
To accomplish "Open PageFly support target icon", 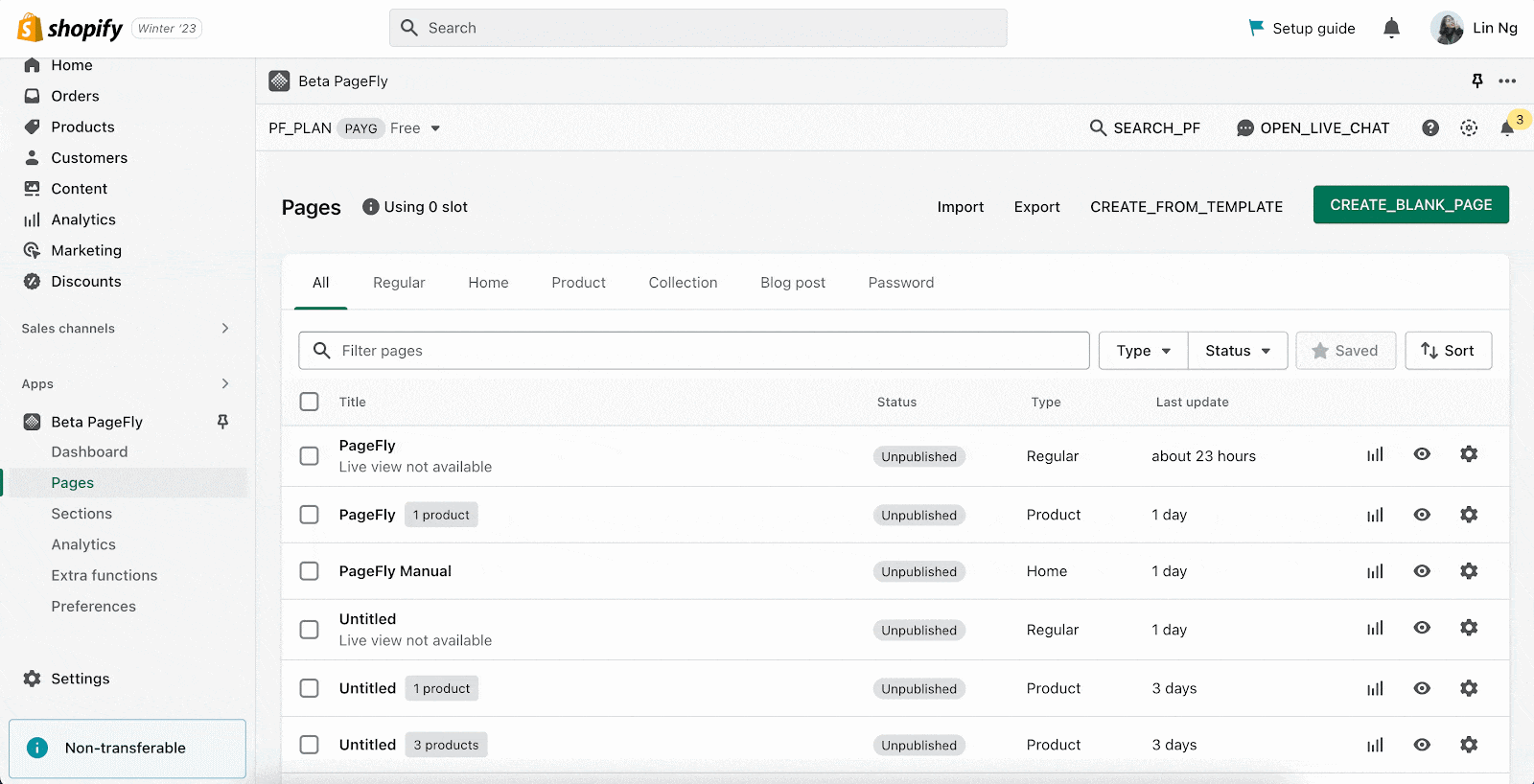I will click(1469, 127).
